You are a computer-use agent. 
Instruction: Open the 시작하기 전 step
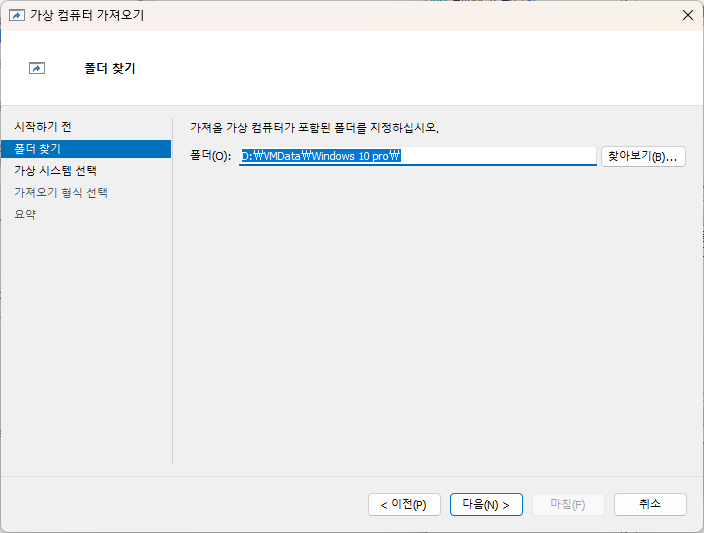point(43,127)
